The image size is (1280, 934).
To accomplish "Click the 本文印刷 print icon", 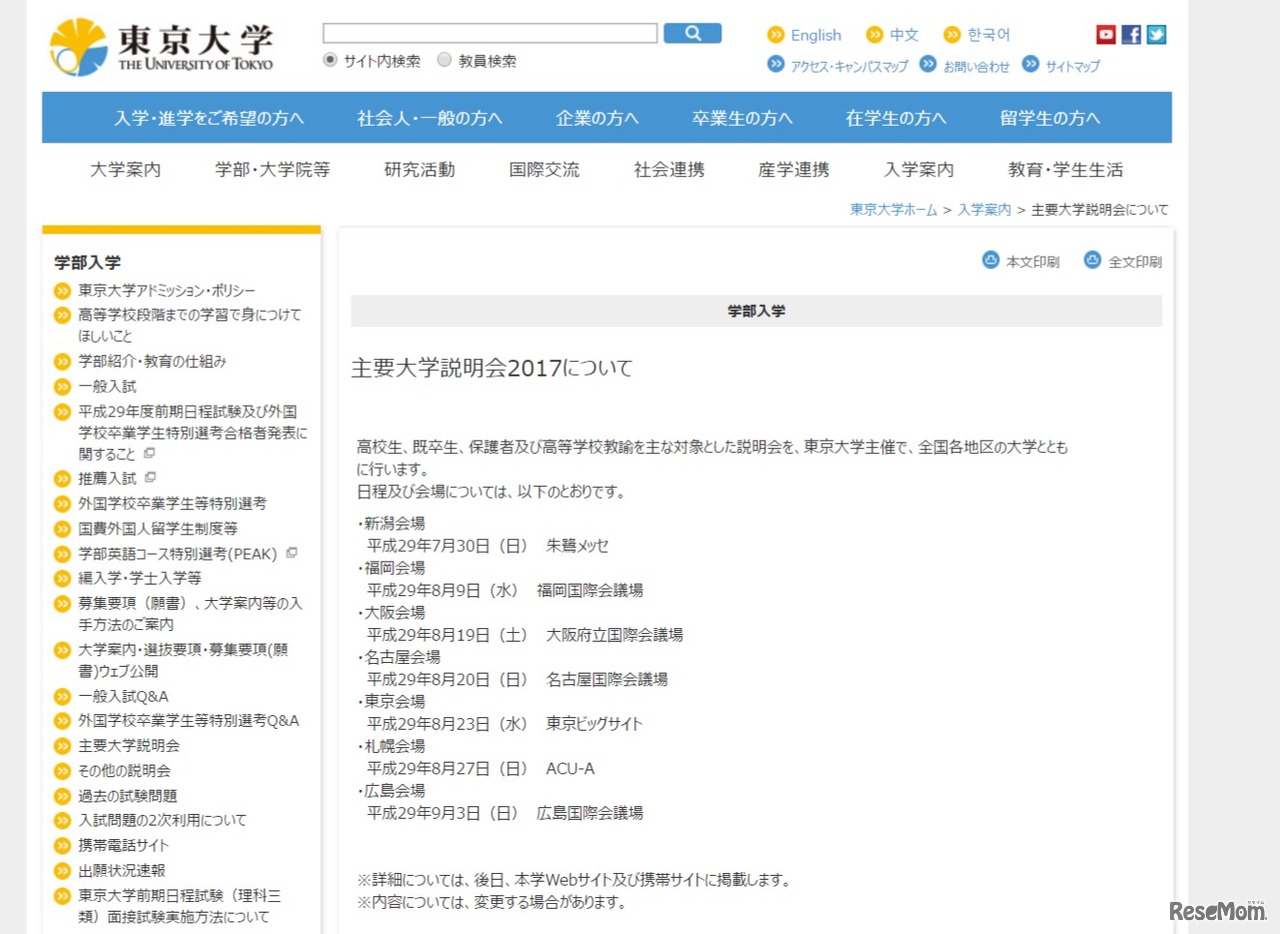I will pyautogui.click(x=991, y=261).
